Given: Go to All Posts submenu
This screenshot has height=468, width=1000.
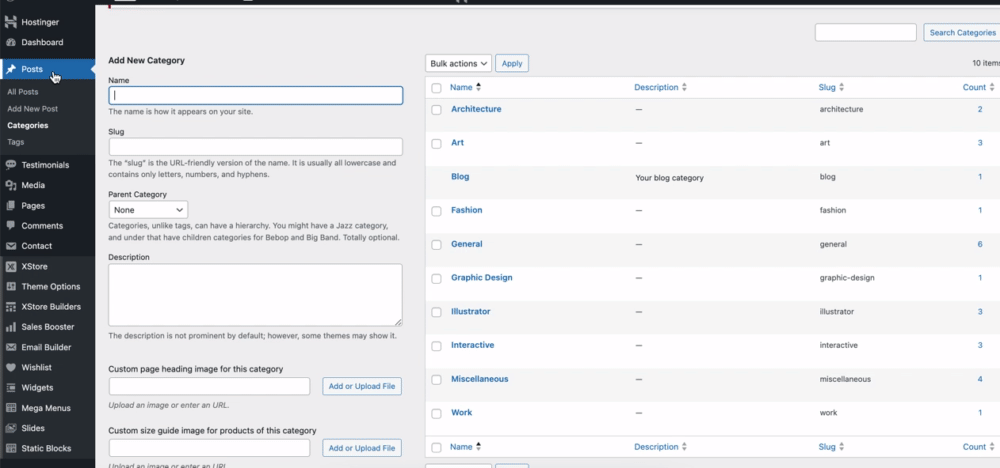Looking at the screenshot, I should tap(22, 92).
